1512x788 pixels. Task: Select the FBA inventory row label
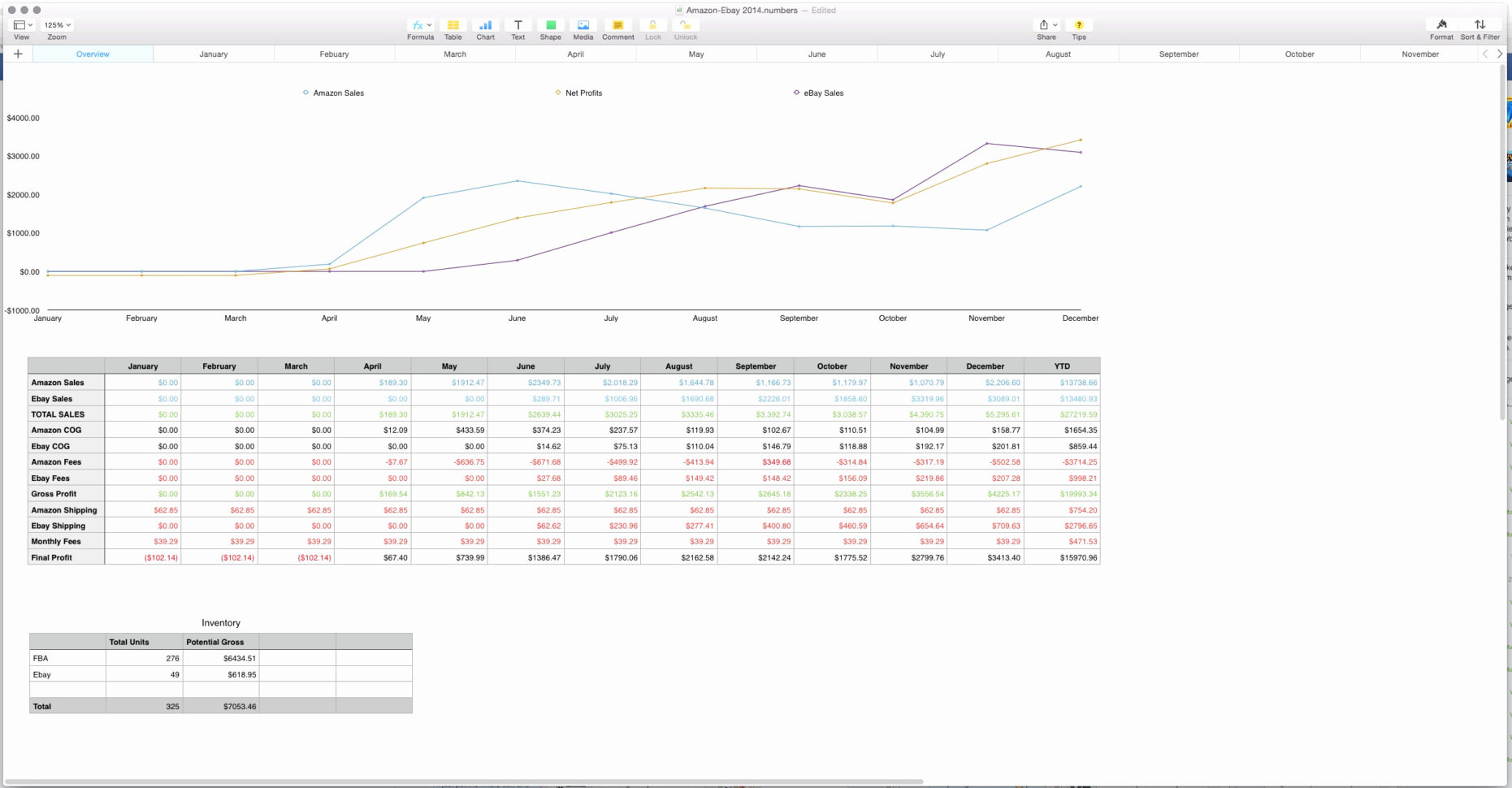click(67, 658)
